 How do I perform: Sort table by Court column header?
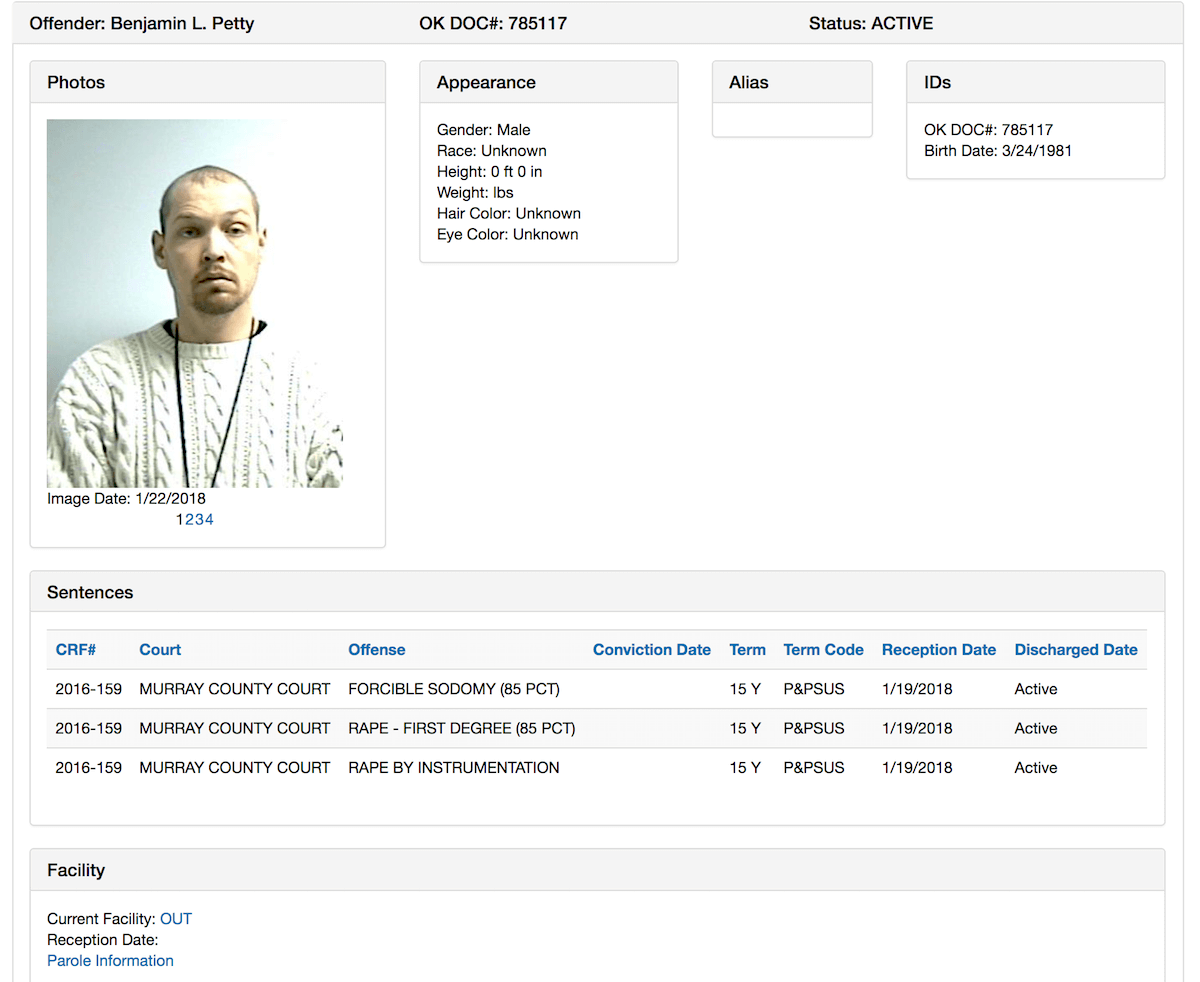click(x=160, y=650)
